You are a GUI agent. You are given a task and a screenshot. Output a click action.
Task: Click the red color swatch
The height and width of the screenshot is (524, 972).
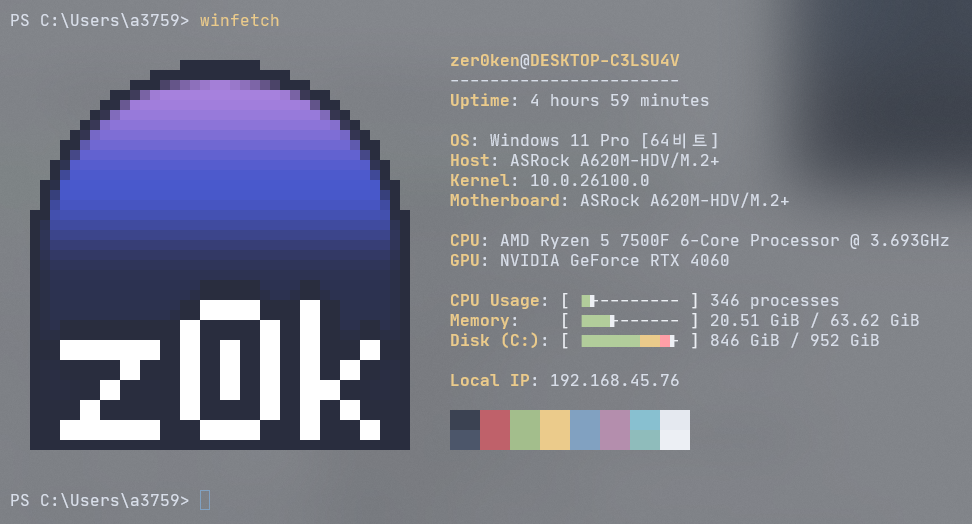[x=495, y=430]
